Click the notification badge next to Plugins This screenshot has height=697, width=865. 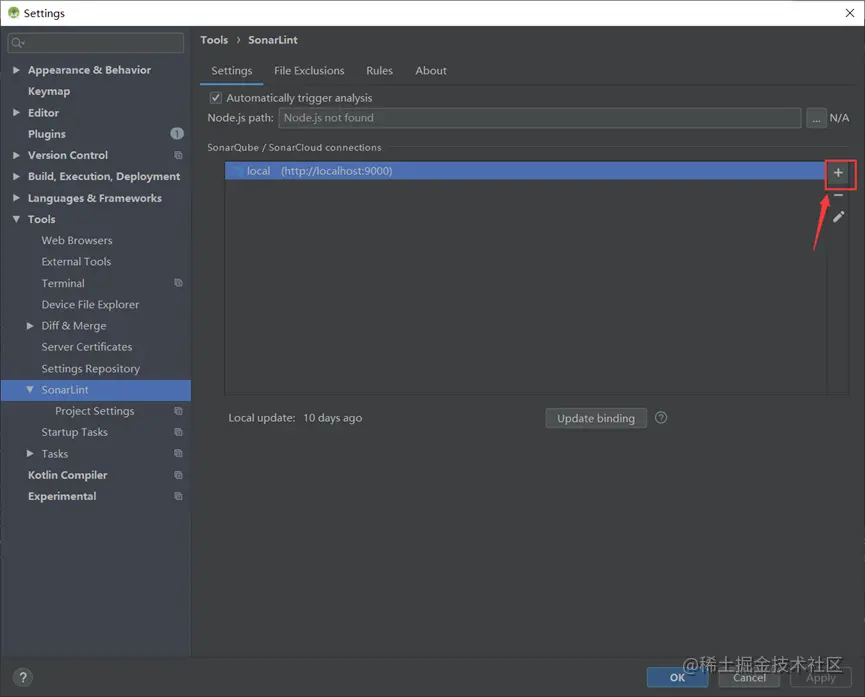point(177,133)
